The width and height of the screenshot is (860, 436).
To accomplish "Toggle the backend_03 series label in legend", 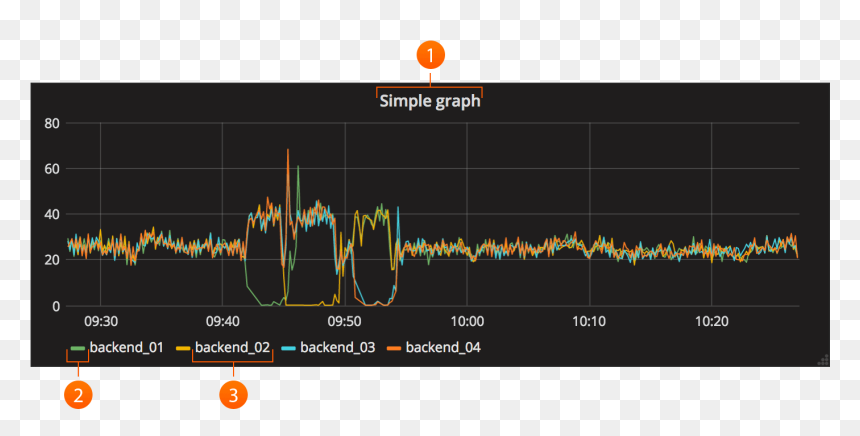I will click(x=338, y=348).
